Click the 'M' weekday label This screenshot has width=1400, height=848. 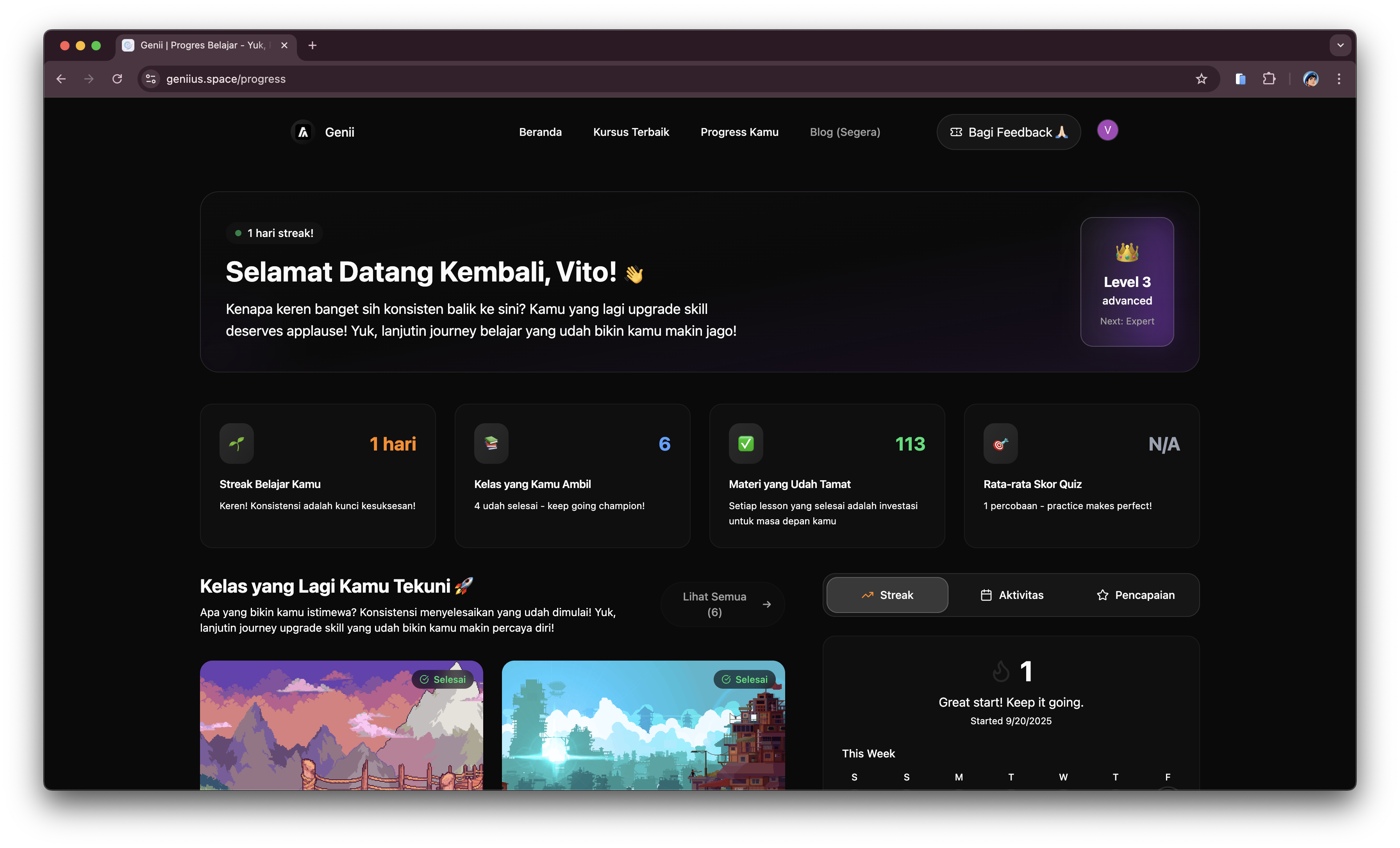(959, 777)
